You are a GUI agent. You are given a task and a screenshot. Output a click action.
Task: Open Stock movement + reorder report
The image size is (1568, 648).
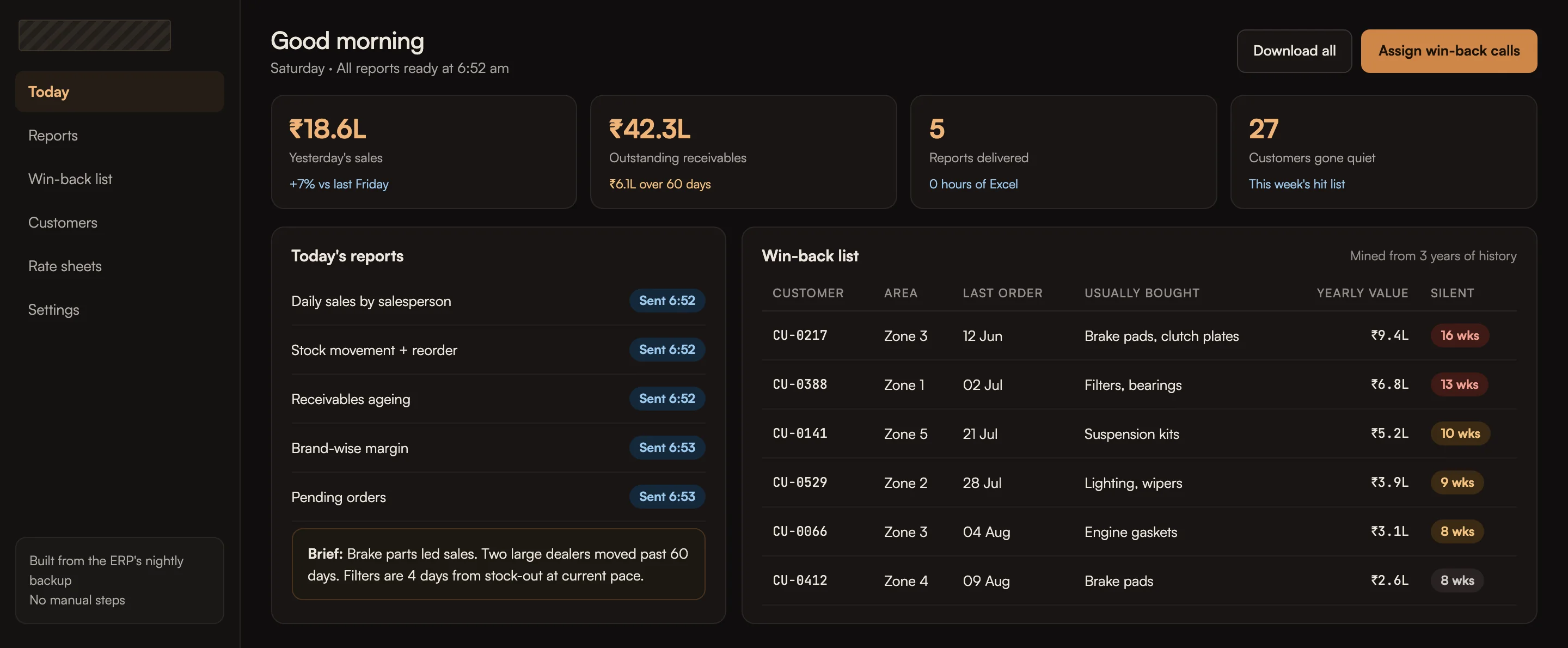[x=498, y=350]
